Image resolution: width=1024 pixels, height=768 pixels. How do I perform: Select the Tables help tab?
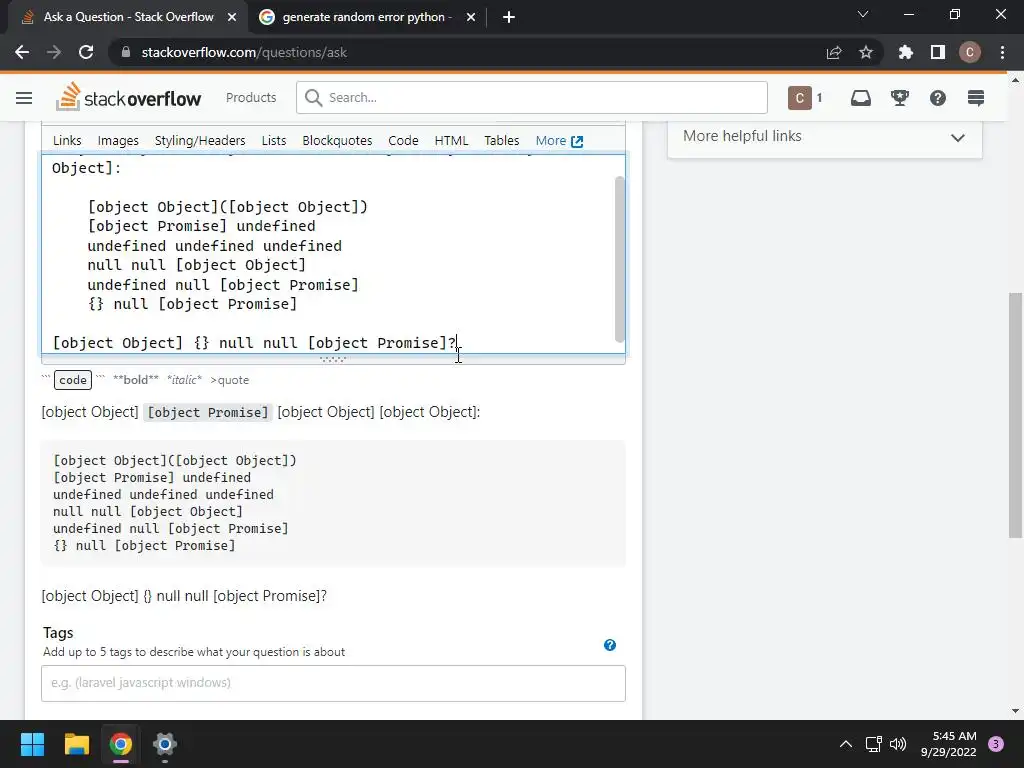pos(502,140)
